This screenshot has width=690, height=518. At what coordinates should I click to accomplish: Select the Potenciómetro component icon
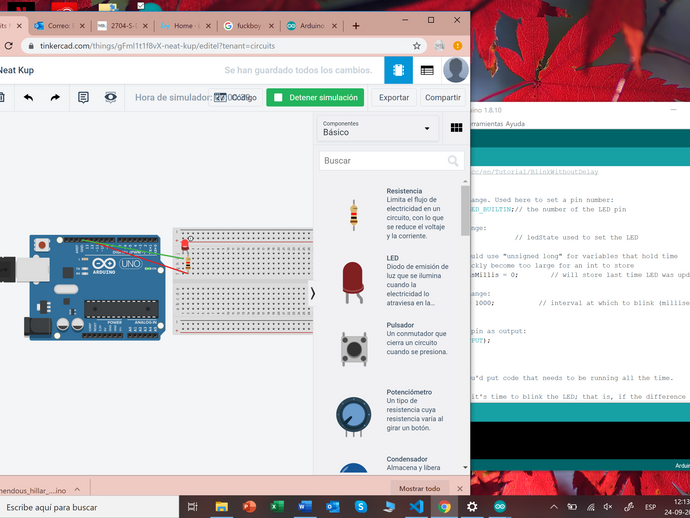[x=353, y=416]
